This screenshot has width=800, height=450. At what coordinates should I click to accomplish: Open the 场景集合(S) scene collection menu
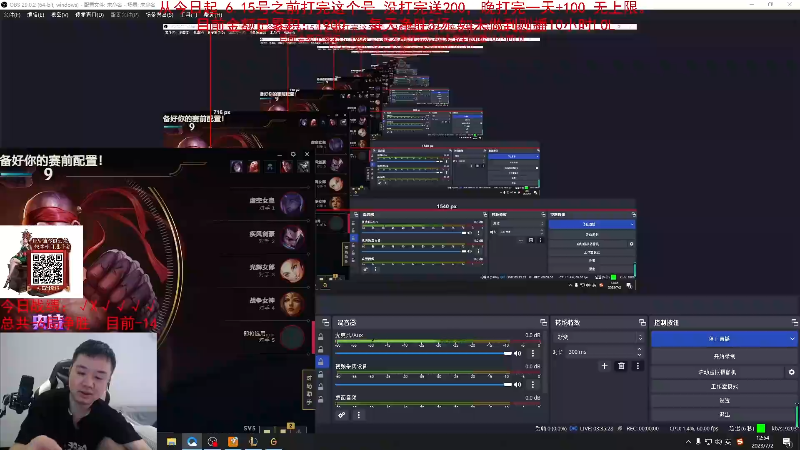[x=159, y=15]
